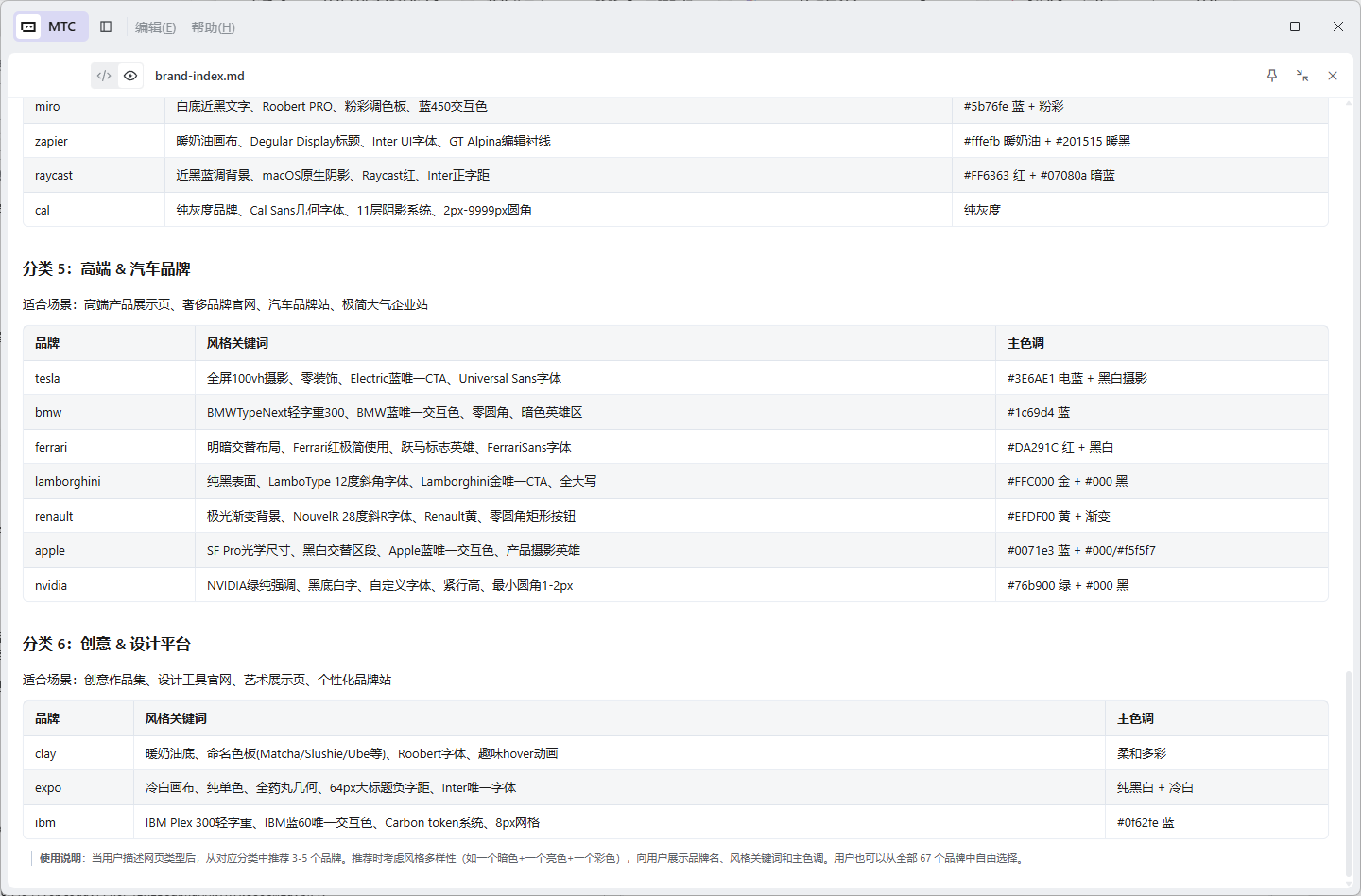This screenshot has width=1361, height=896.
Task: Close the MTC window
Action: coord(1338,26)
